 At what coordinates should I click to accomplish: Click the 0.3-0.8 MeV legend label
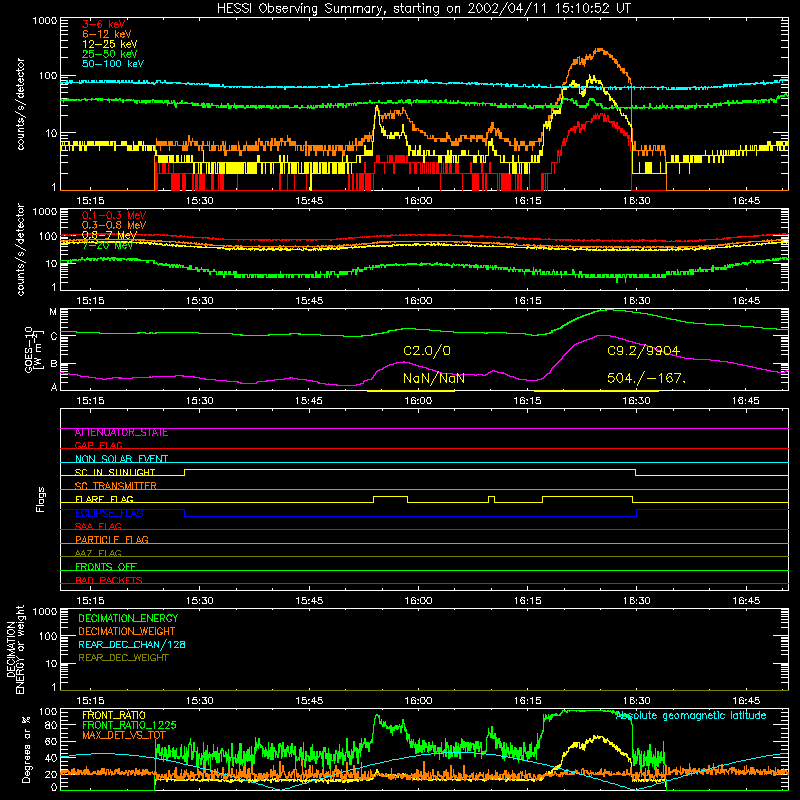114,225
